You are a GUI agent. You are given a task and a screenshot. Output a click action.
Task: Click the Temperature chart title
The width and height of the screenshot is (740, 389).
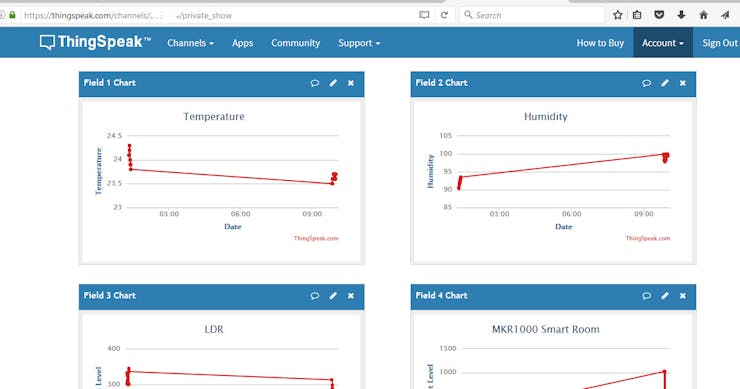click(x=214, y=117)
